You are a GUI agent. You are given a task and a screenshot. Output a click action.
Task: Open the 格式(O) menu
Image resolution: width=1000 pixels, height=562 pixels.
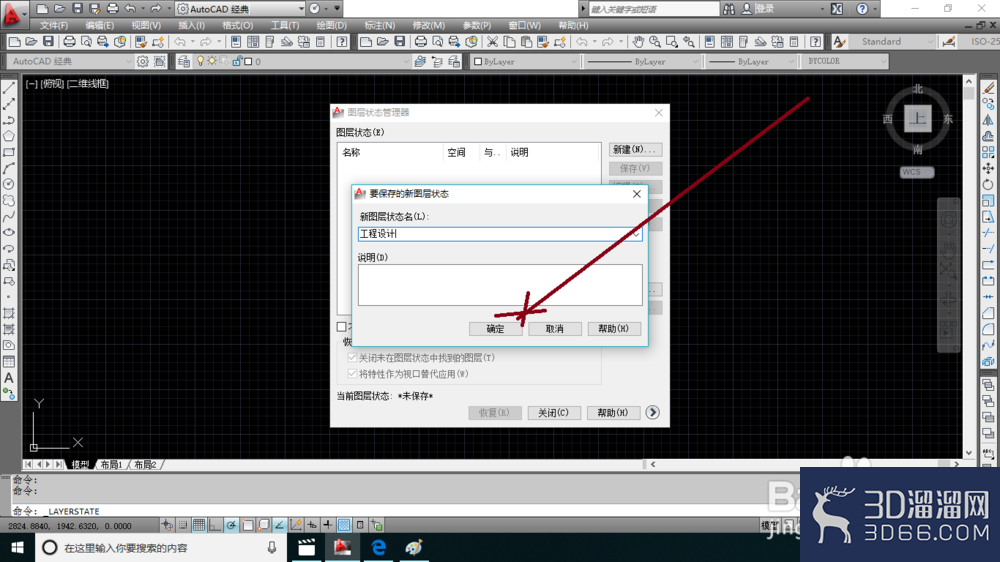coord(237,26)
